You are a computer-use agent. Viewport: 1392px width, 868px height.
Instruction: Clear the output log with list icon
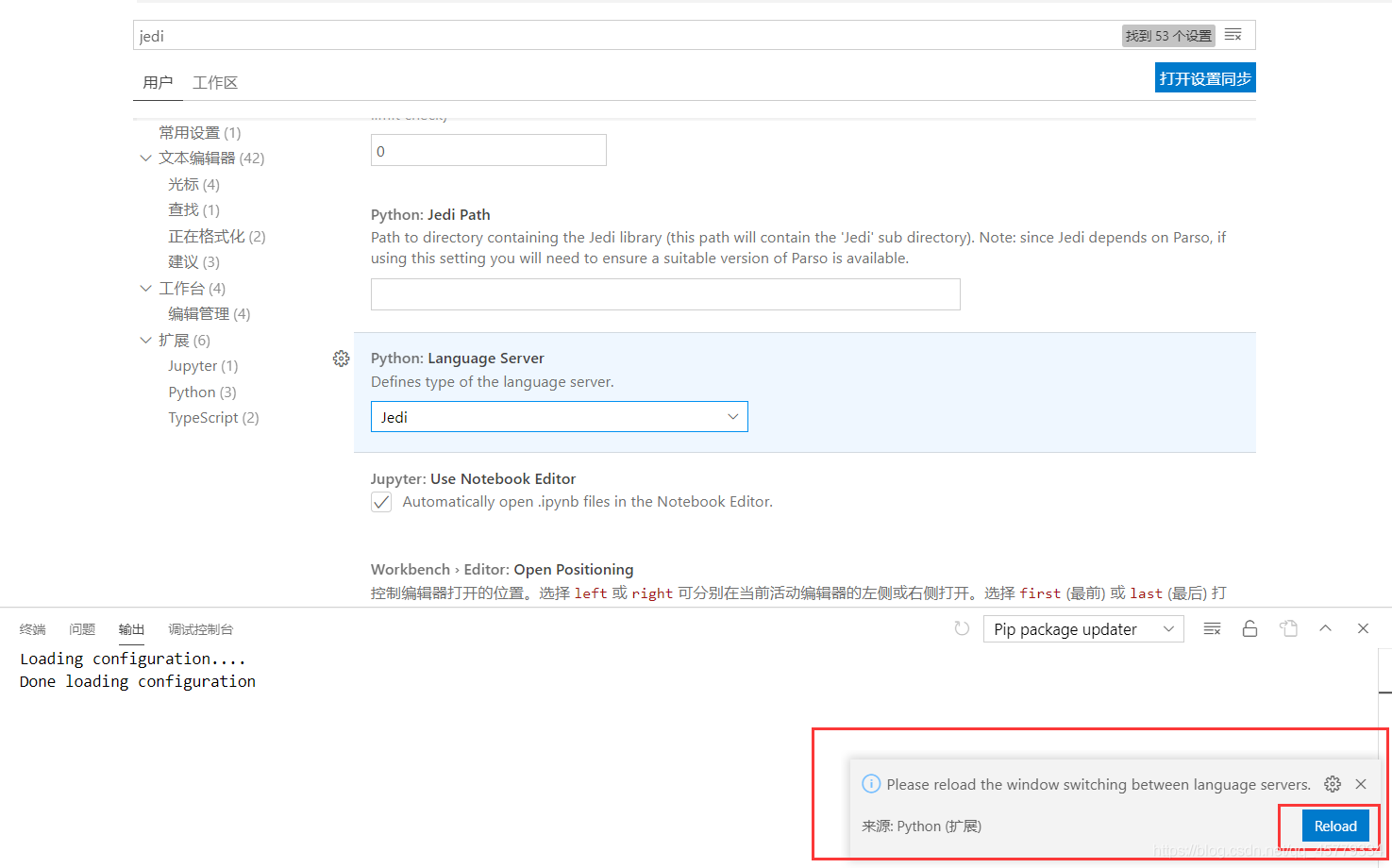(1213, 628)
